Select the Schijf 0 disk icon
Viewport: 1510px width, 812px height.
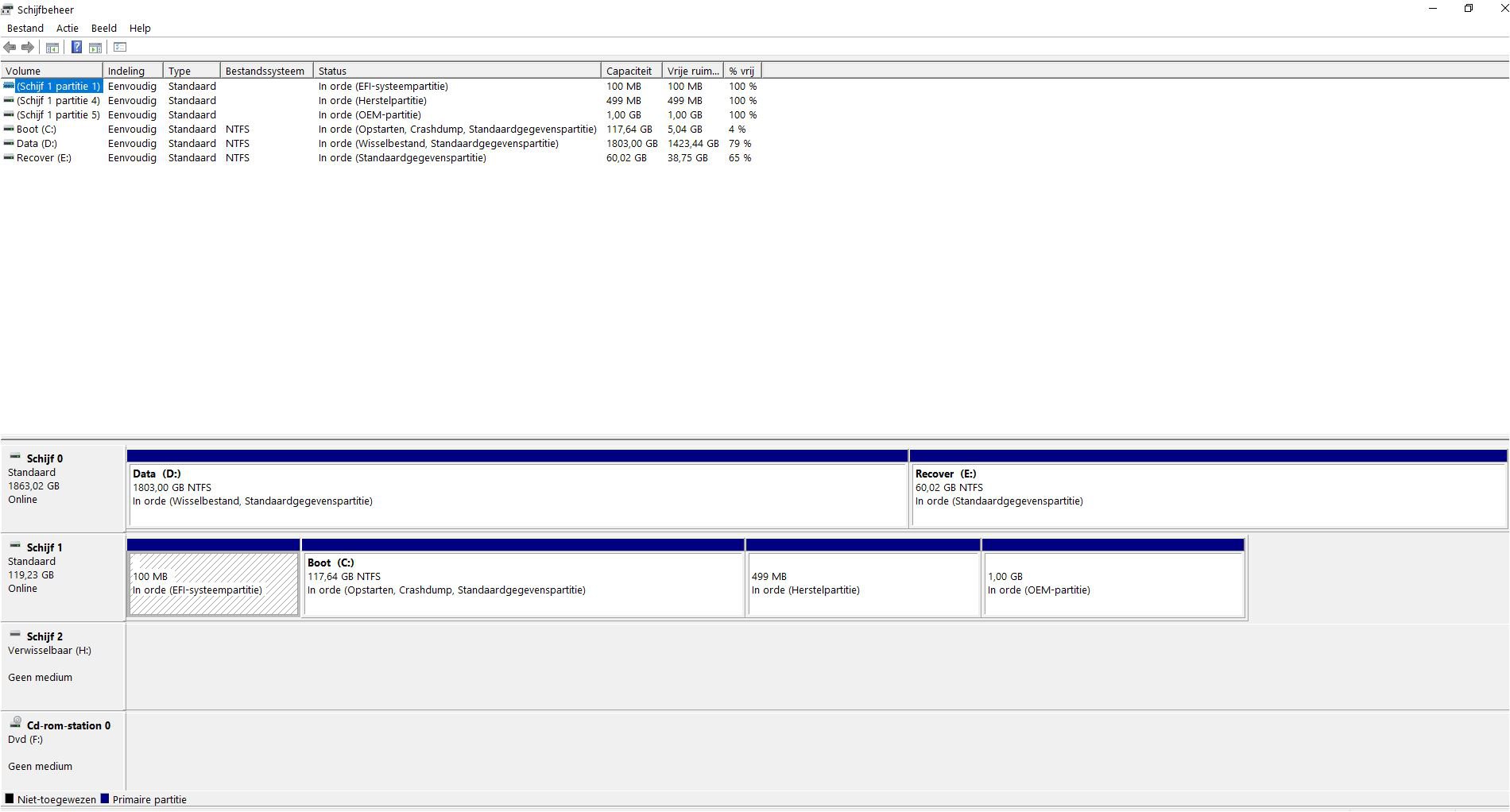[15, 457]
